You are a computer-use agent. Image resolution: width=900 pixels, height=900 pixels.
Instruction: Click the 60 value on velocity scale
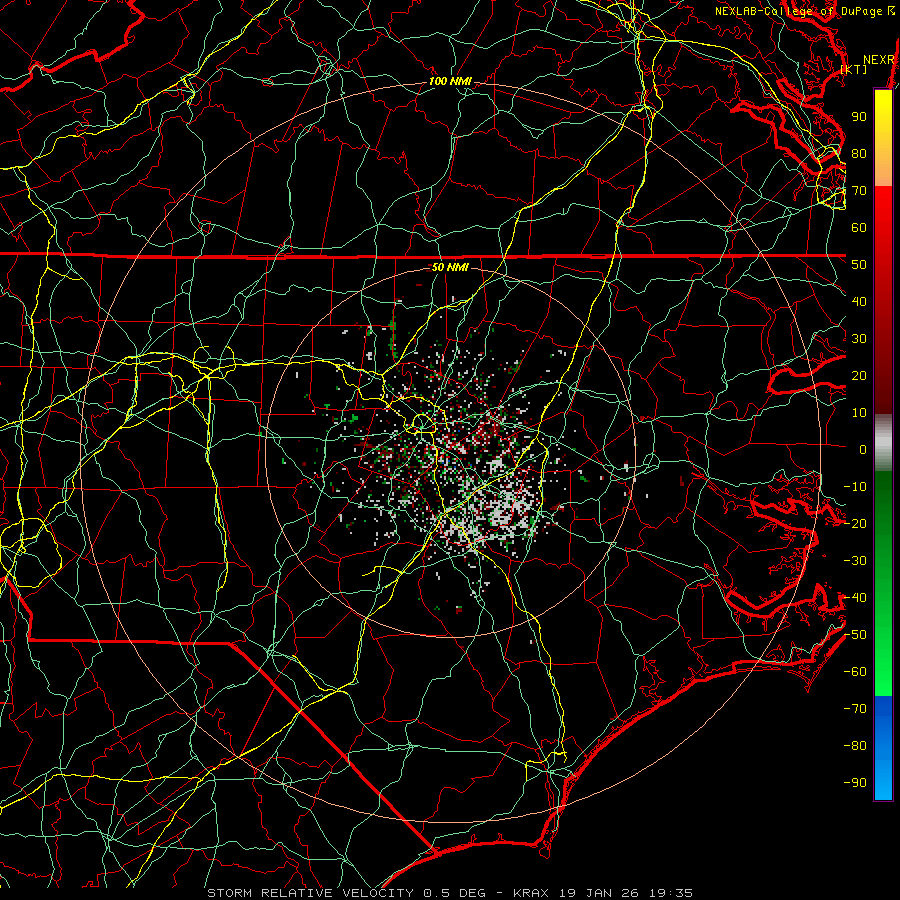[x=859, y=227]
